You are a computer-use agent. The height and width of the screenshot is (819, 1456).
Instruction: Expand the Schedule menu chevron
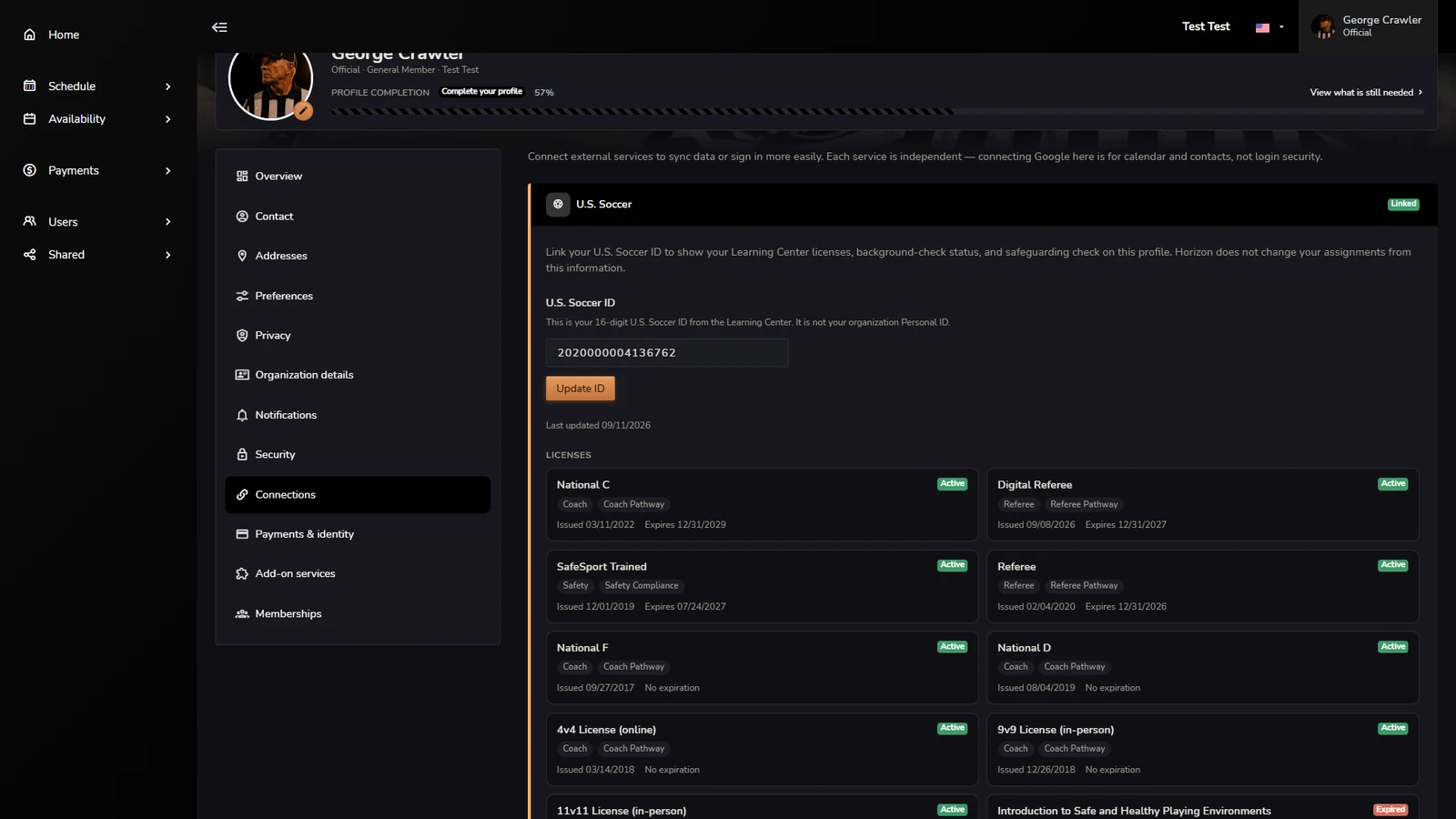tap(167, 86)
